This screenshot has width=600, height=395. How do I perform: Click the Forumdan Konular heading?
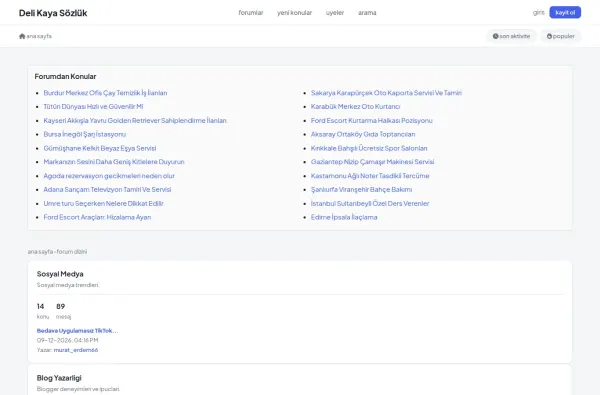(65, 77)
